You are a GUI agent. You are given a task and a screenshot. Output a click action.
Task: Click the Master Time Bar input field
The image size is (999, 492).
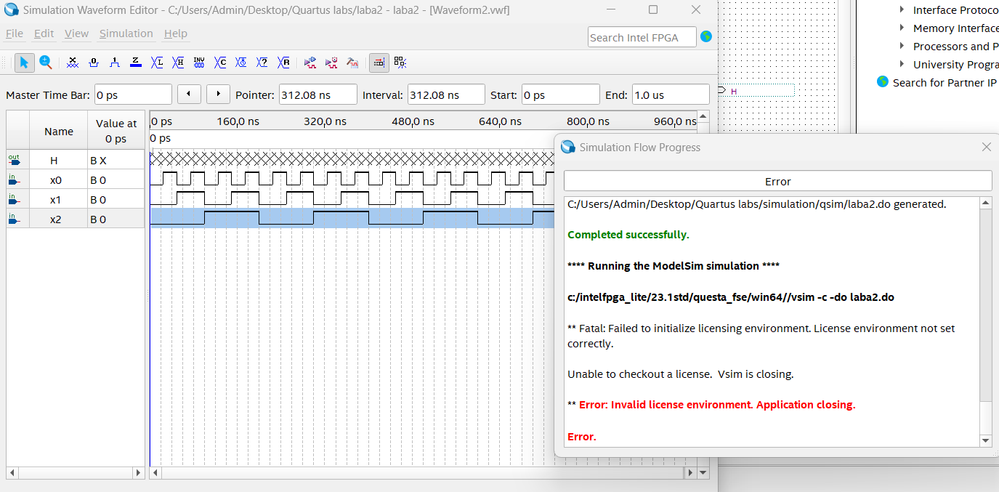pyautogui.click(x=132, y=95)
